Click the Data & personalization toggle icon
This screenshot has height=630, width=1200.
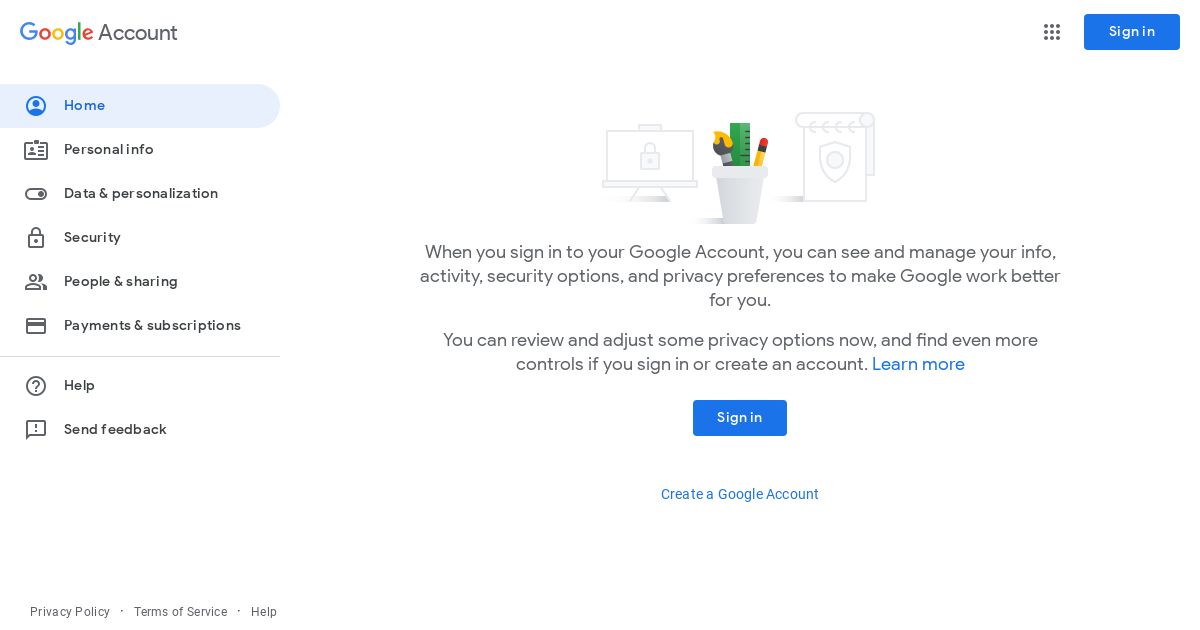pos(36,194)
